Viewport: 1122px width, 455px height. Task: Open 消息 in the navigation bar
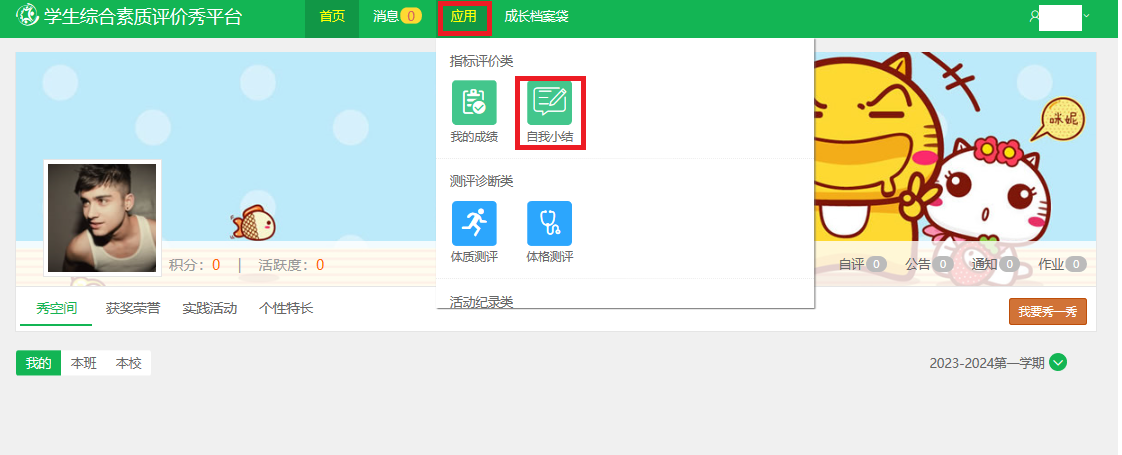pos(397,16)
